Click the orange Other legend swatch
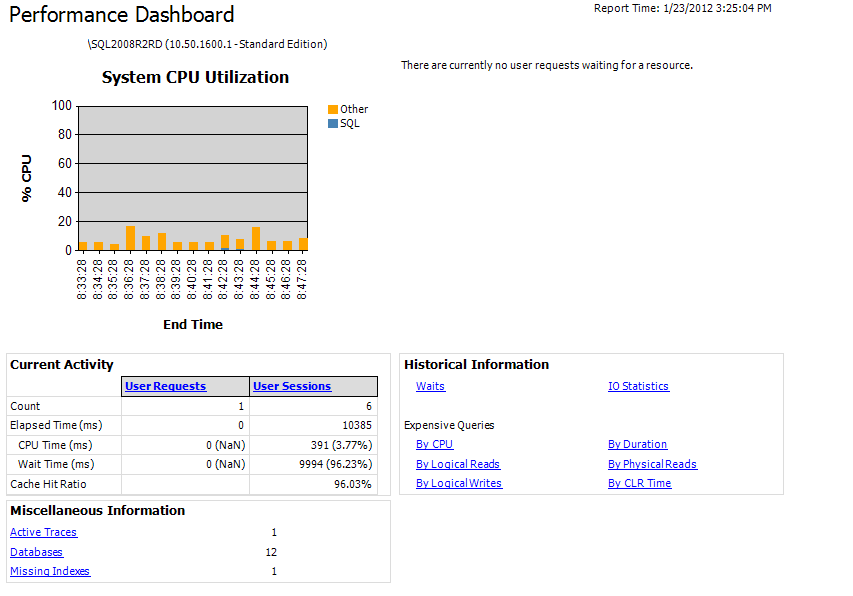 click(333, 109)
